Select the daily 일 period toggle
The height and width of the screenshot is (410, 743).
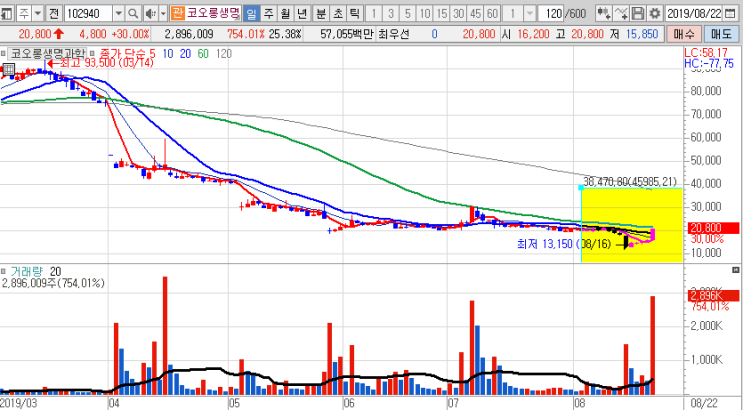point(251,13)
